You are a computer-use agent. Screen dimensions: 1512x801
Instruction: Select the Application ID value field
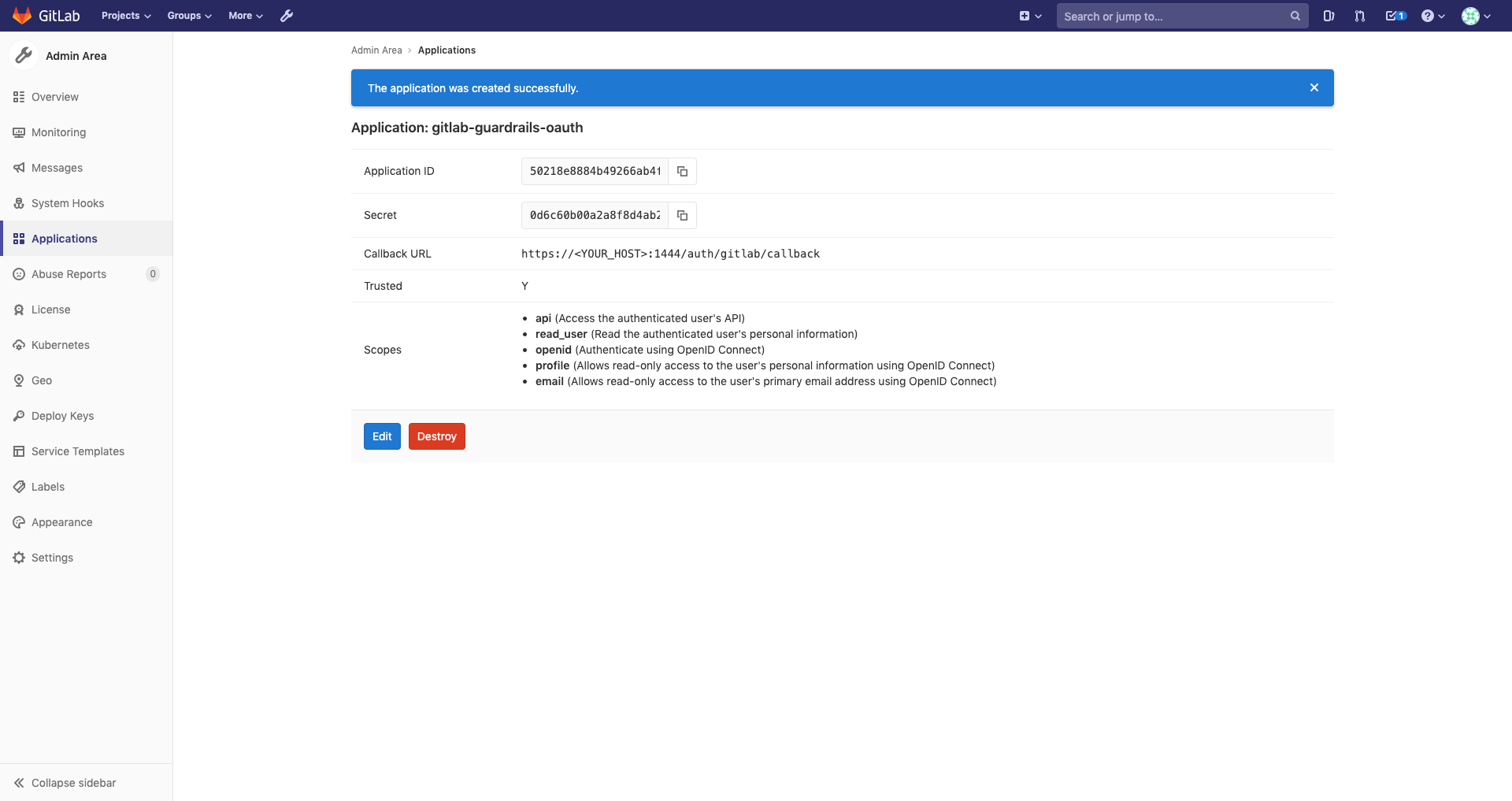pos(595,171)
